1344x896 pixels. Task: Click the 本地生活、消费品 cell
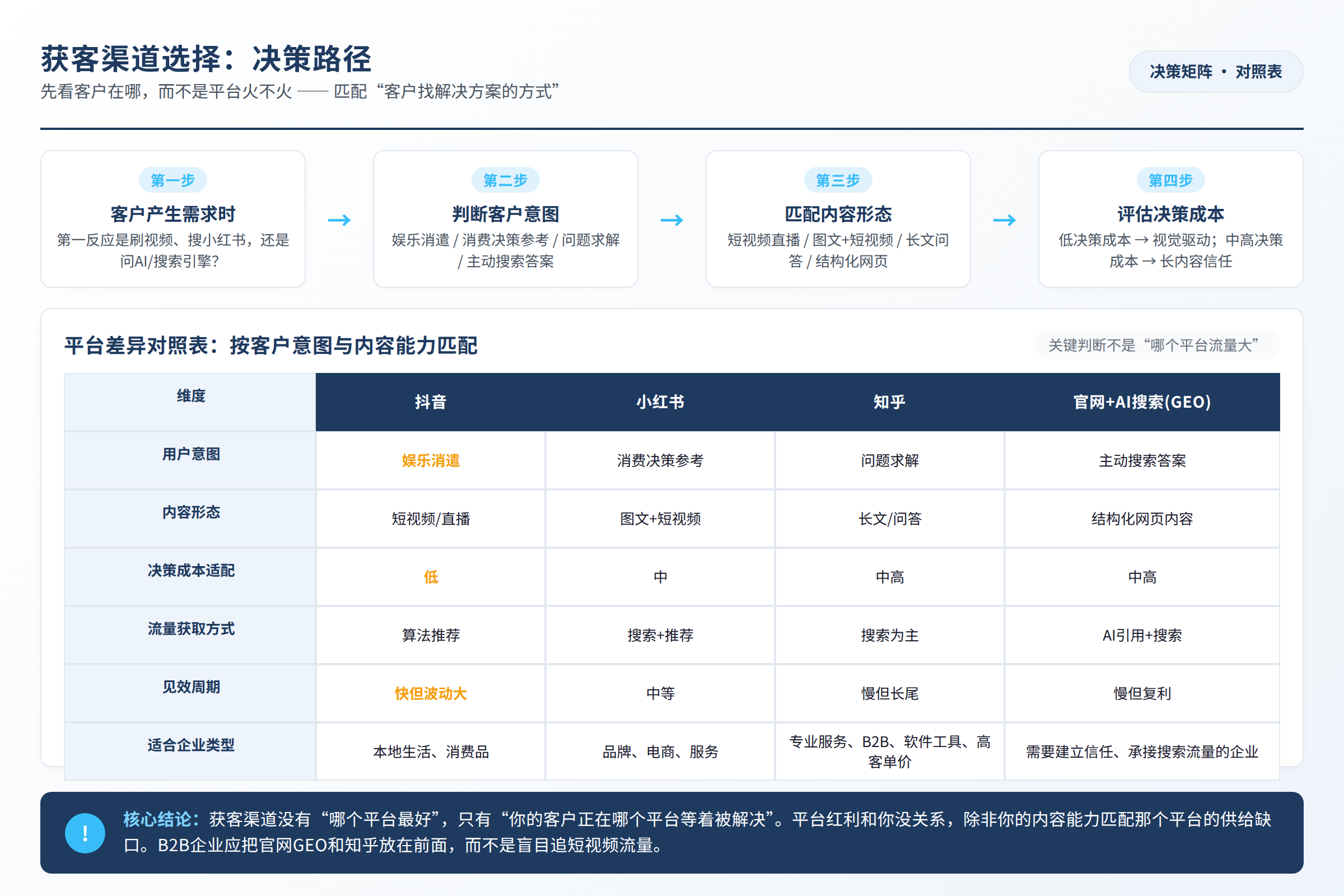coord(430,752)
